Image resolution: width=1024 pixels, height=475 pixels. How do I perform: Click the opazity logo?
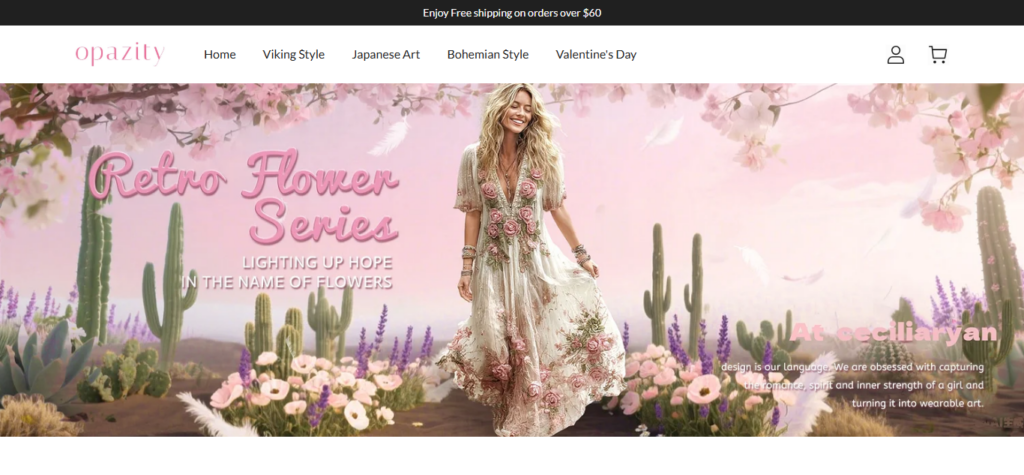[x=119, y=54]
